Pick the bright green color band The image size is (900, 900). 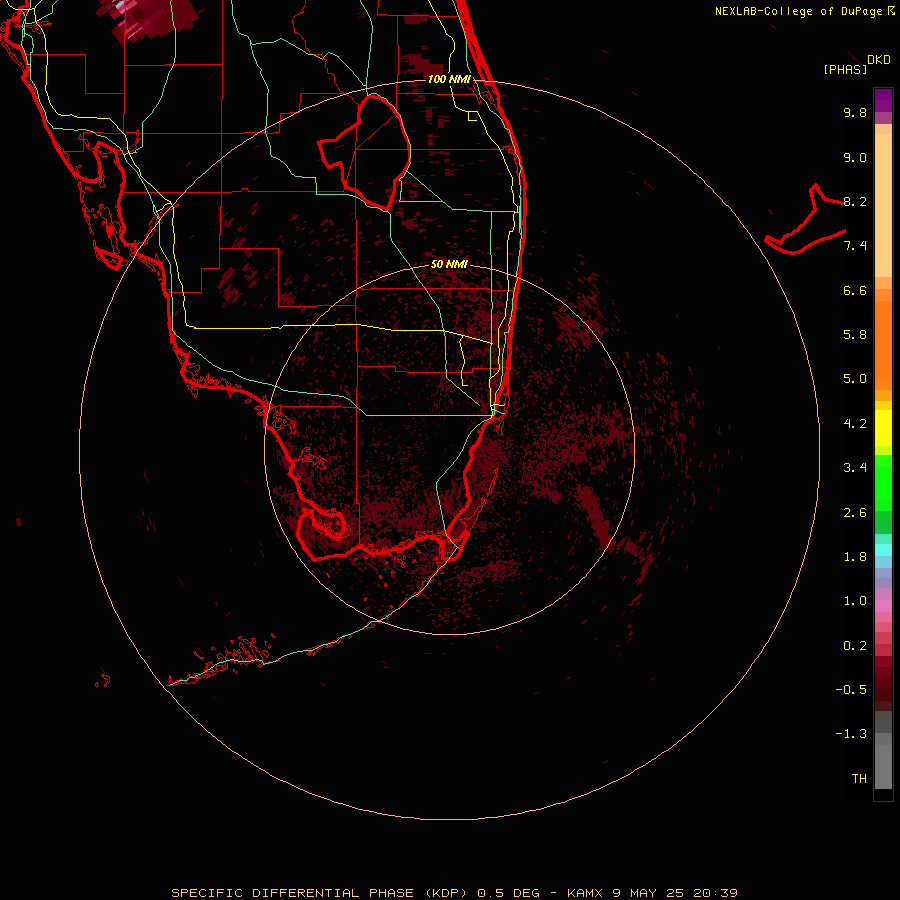883,482
